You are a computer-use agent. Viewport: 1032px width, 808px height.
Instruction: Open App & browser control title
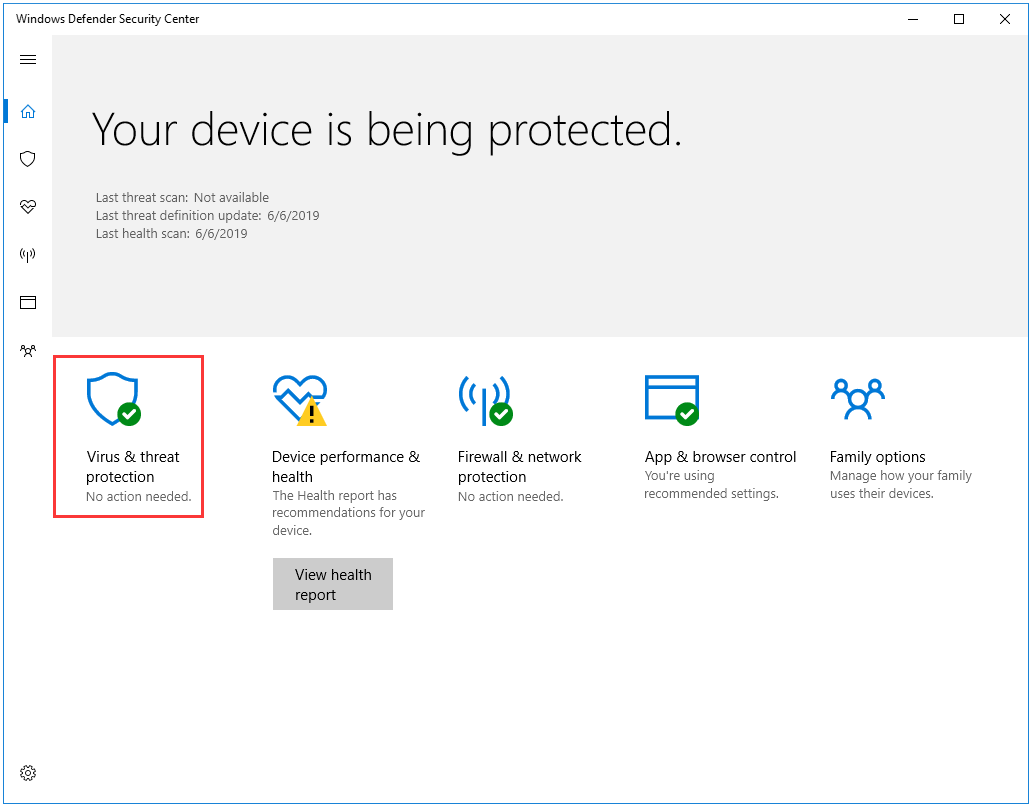[x=721, y=457]
